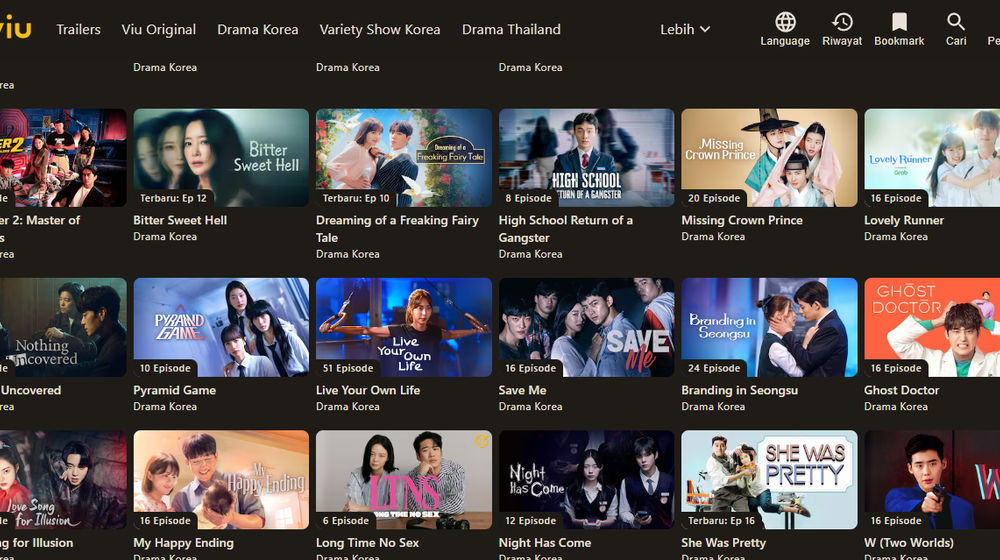Click 'Drama Korea' label under Bitter Sweet Hell

[x=165, y=237]
